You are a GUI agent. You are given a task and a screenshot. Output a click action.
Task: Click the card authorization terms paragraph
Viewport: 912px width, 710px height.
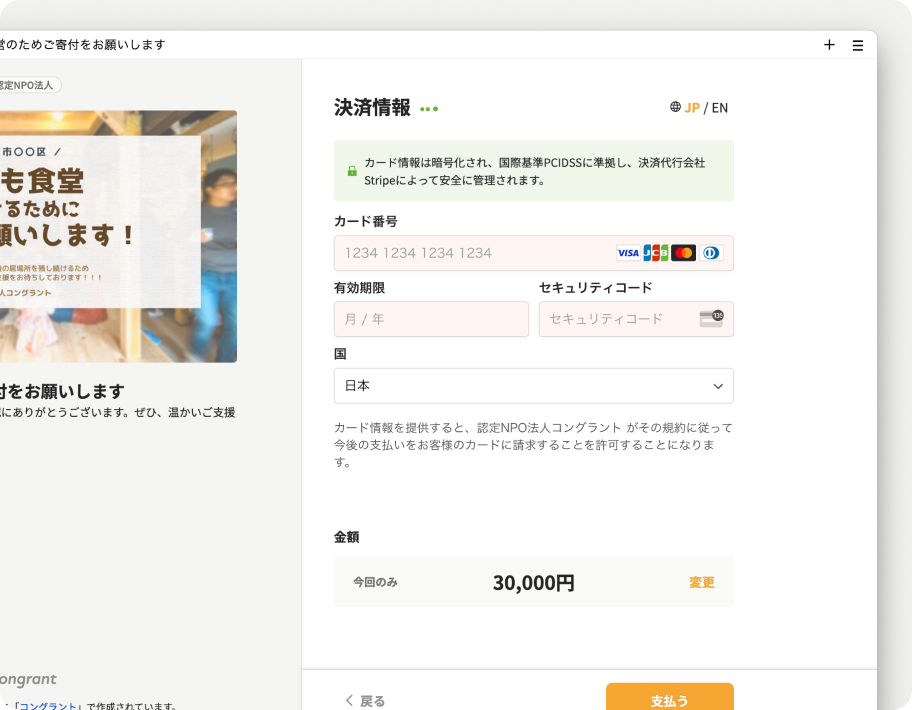533,445
